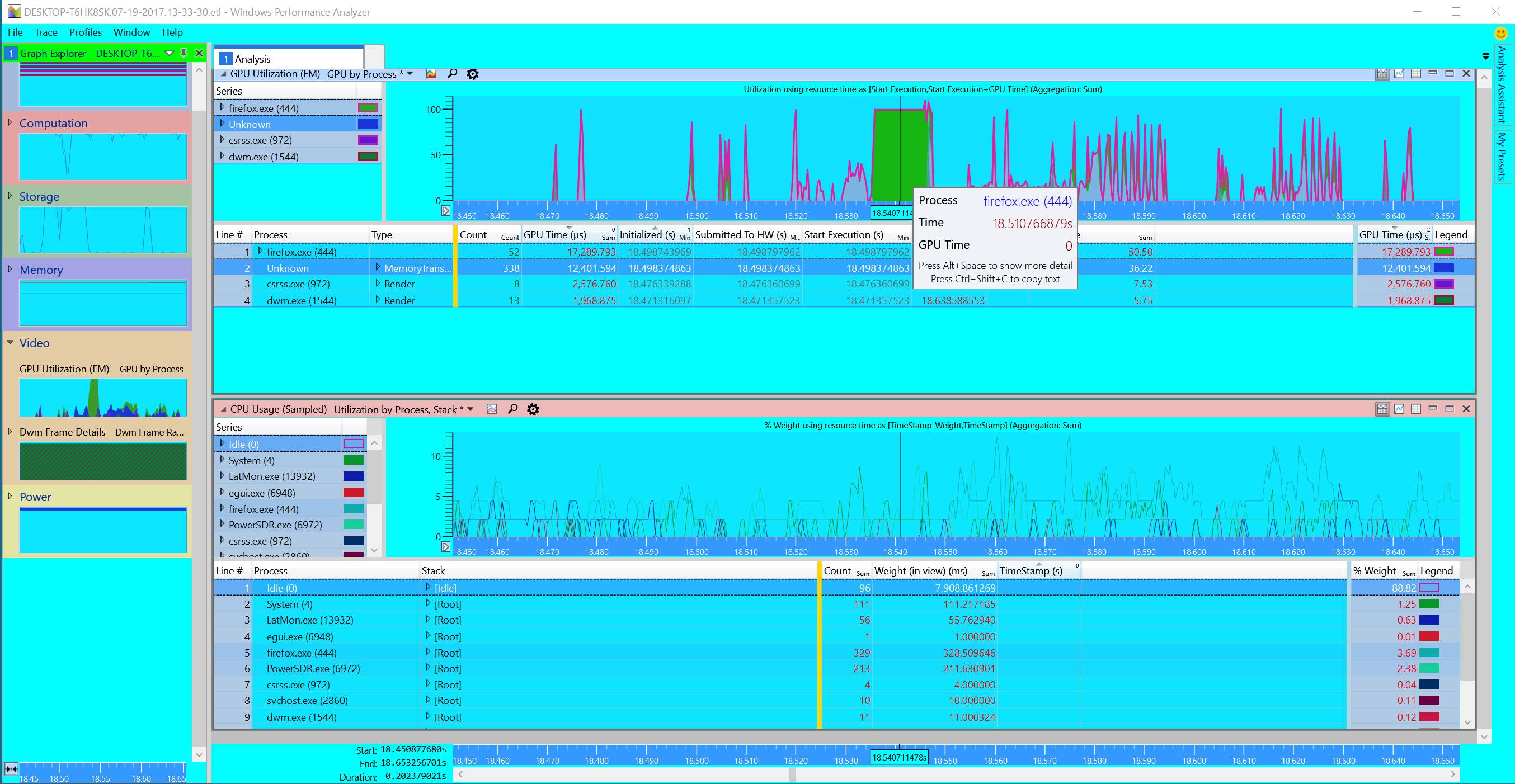This screenshot has height=784, width=1515.
Task: Toggle GPU panel graph-and-table display mode
Action: click(1382, 73)
